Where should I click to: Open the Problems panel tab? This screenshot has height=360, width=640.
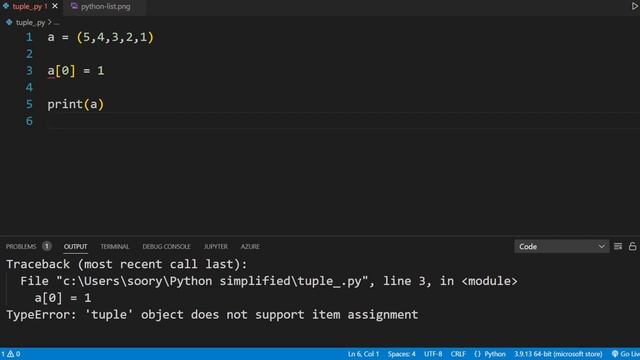[x=21, y=247]
